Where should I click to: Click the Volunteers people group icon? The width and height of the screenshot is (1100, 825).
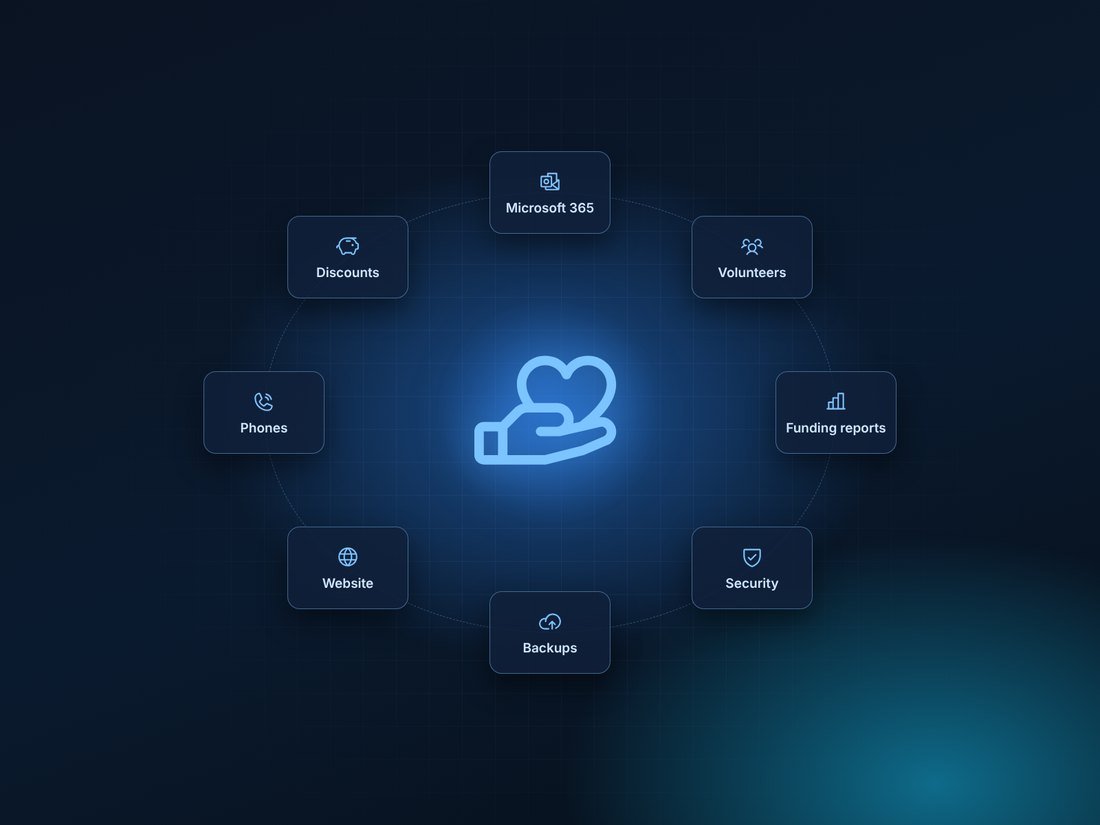[752, 246]
